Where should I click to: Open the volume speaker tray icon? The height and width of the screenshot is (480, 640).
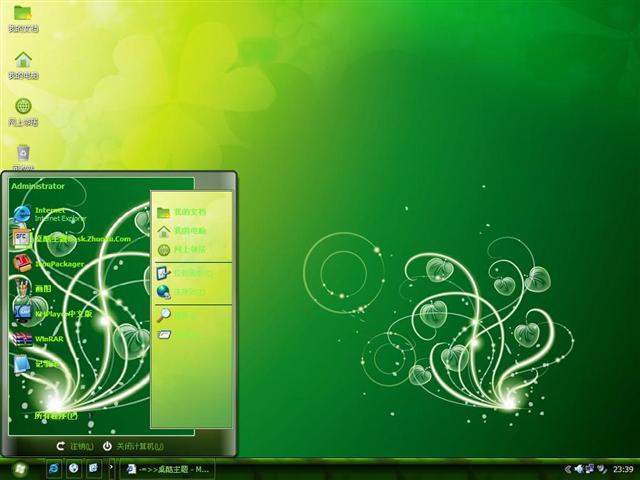578,469
